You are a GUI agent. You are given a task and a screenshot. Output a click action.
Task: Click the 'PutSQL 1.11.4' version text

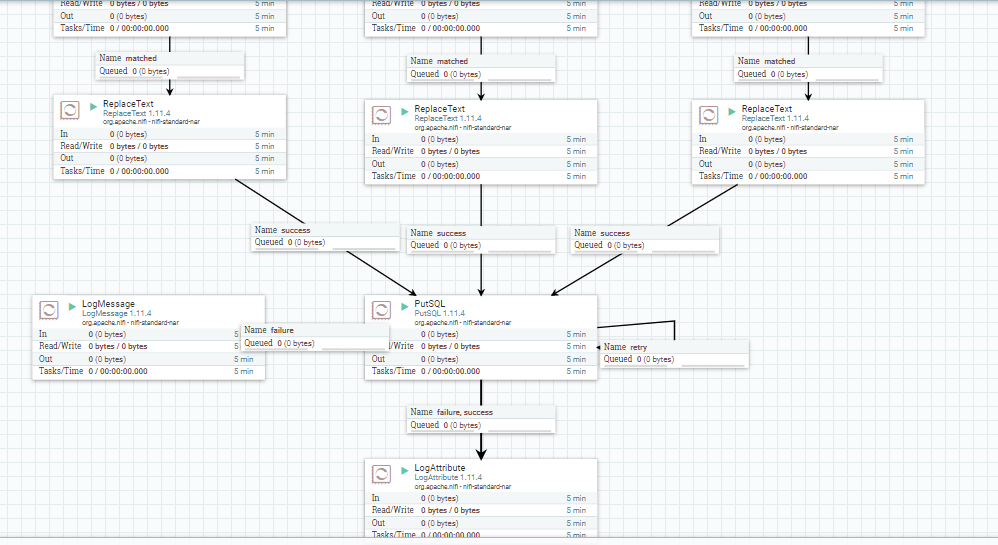[x=440, y=313]
